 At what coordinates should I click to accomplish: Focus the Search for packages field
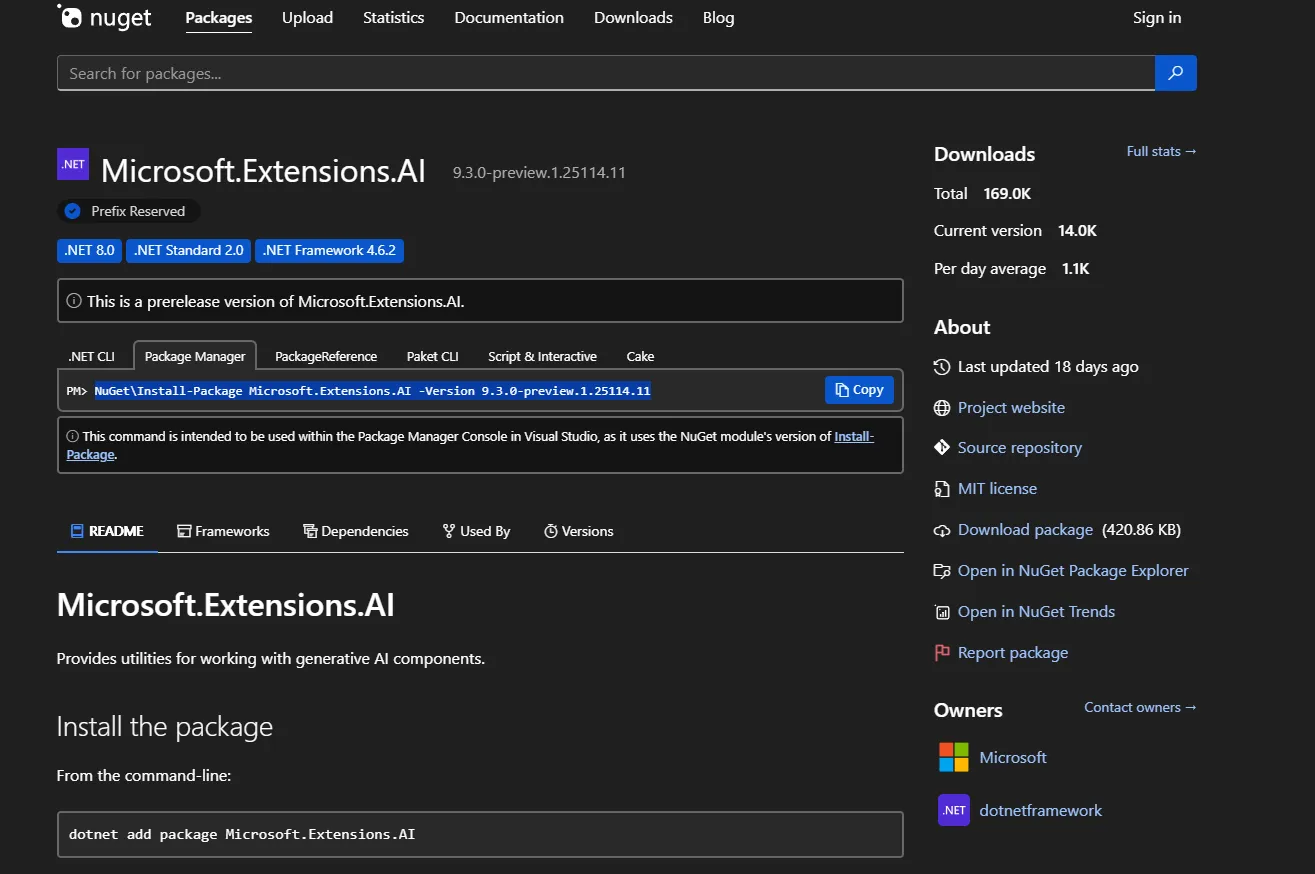pos(606,73)
